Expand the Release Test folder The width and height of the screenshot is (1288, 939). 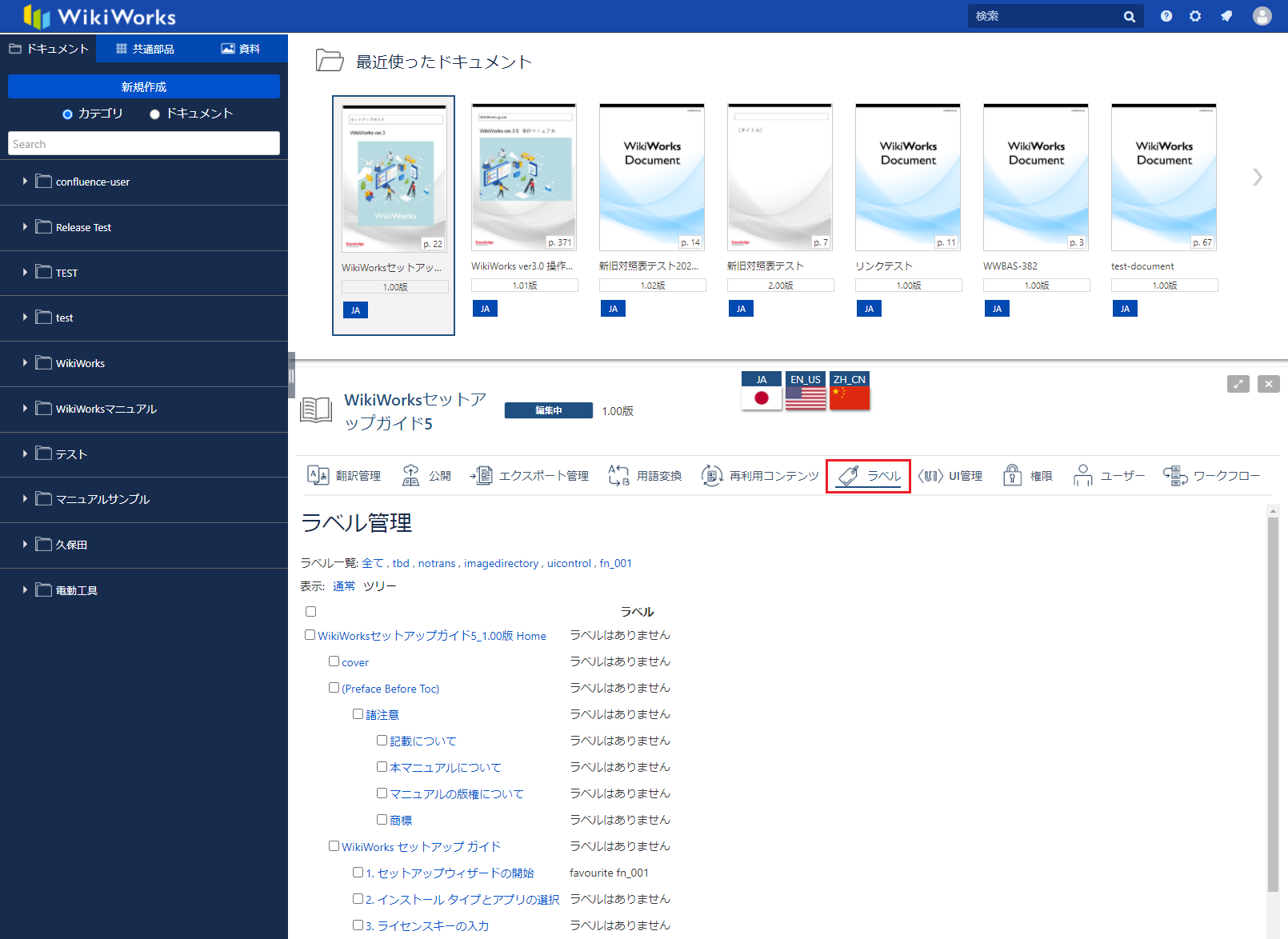[x=25, y=227]
